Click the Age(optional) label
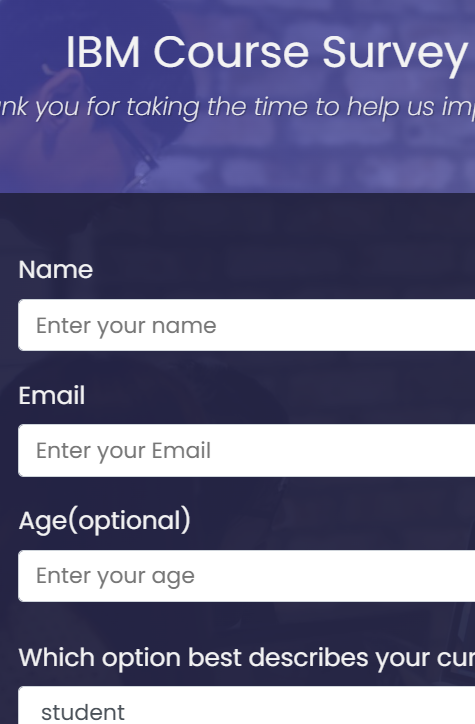The image size is (475, 724). [104, 521]
